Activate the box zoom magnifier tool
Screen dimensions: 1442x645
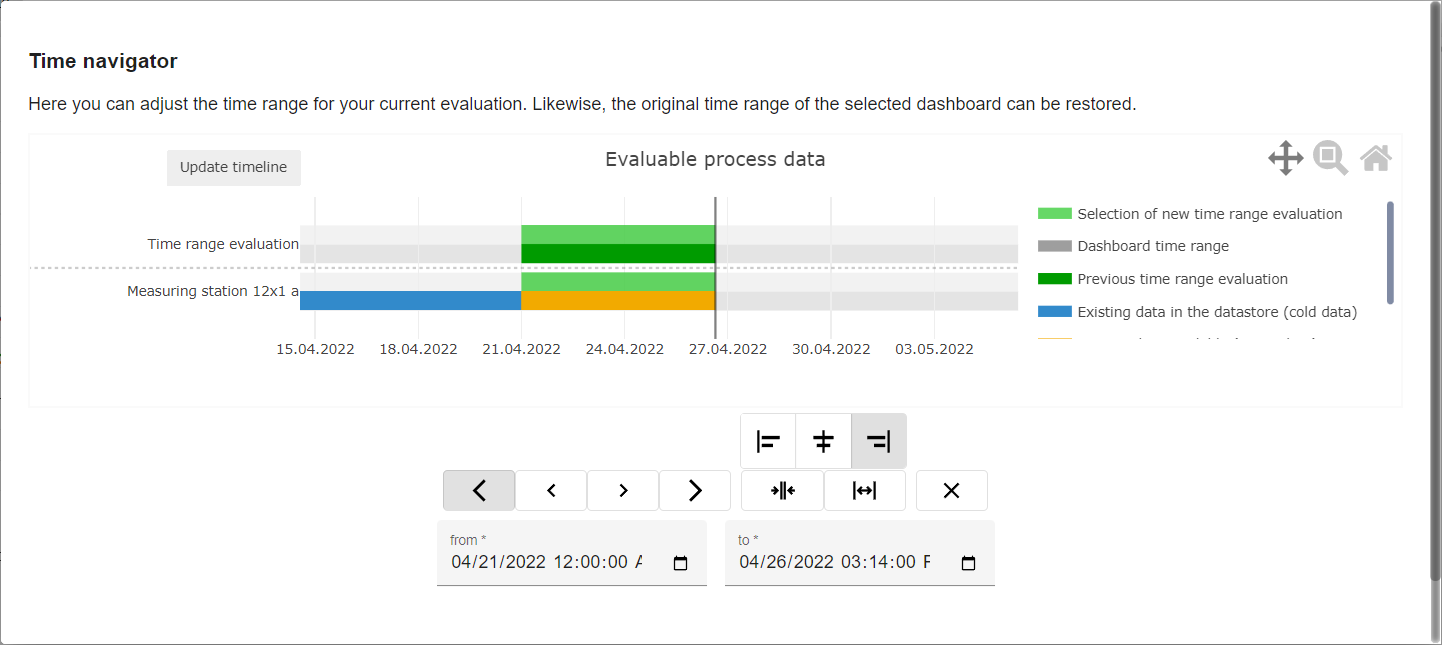[x=1330, y=158]
